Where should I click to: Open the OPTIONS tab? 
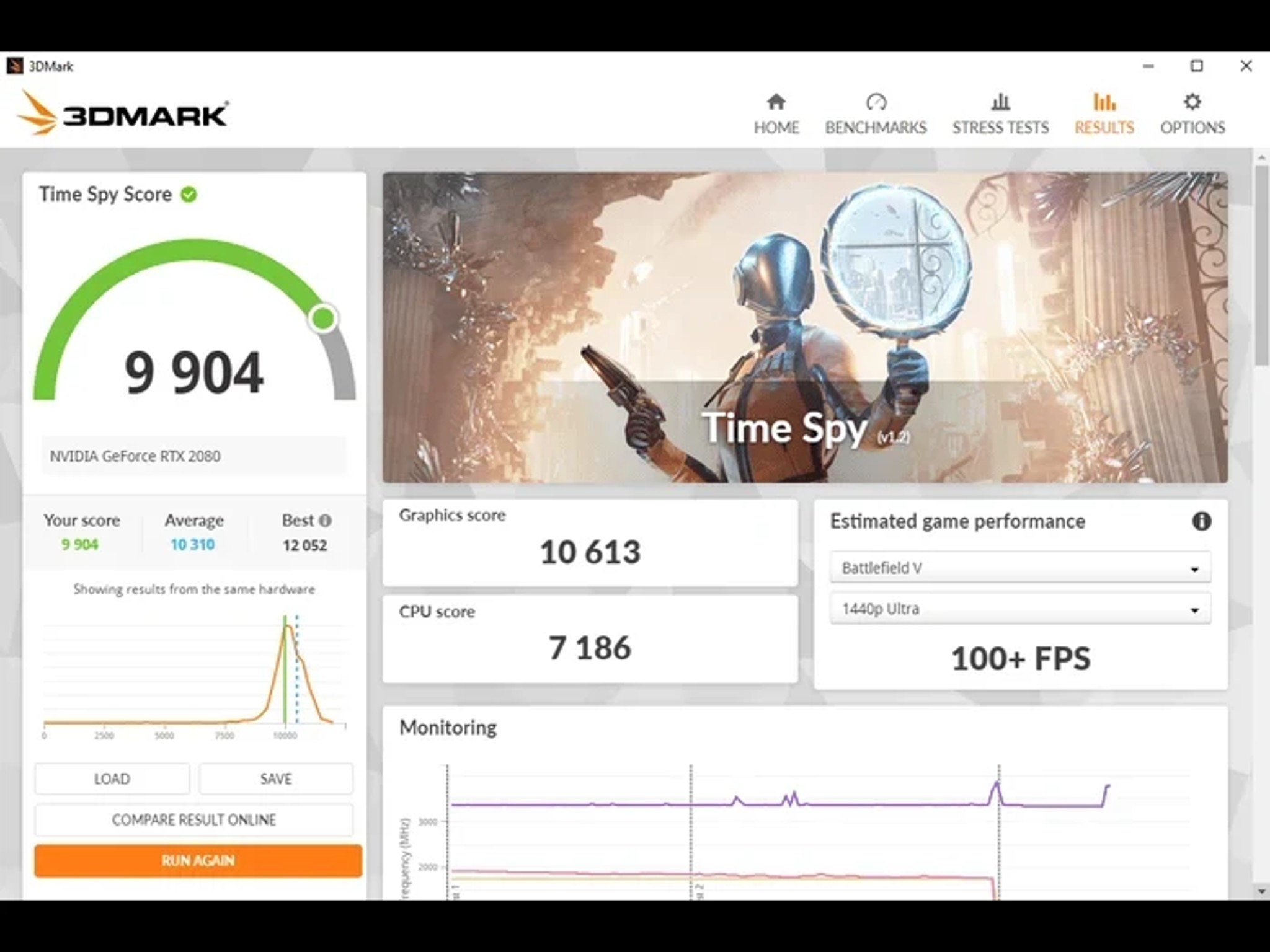pyautogui.click(x=1192, y=114)
